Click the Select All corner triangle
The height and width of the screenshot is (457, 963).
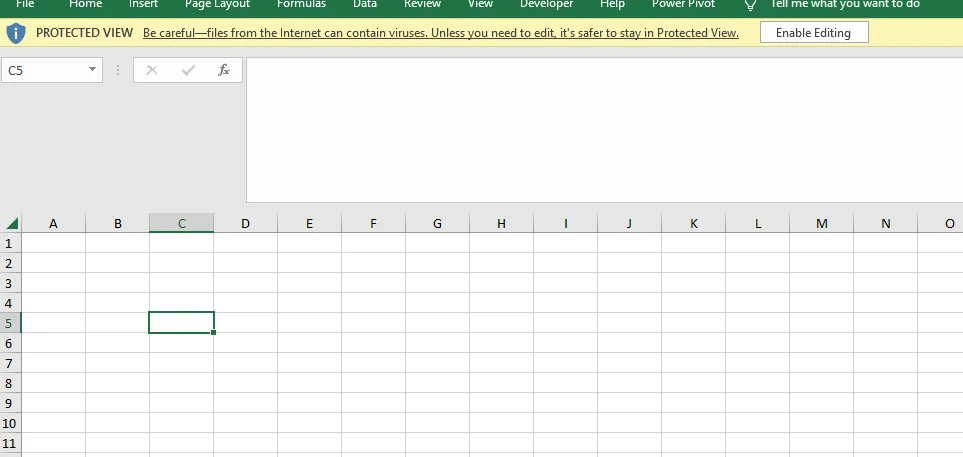point(12,223)
